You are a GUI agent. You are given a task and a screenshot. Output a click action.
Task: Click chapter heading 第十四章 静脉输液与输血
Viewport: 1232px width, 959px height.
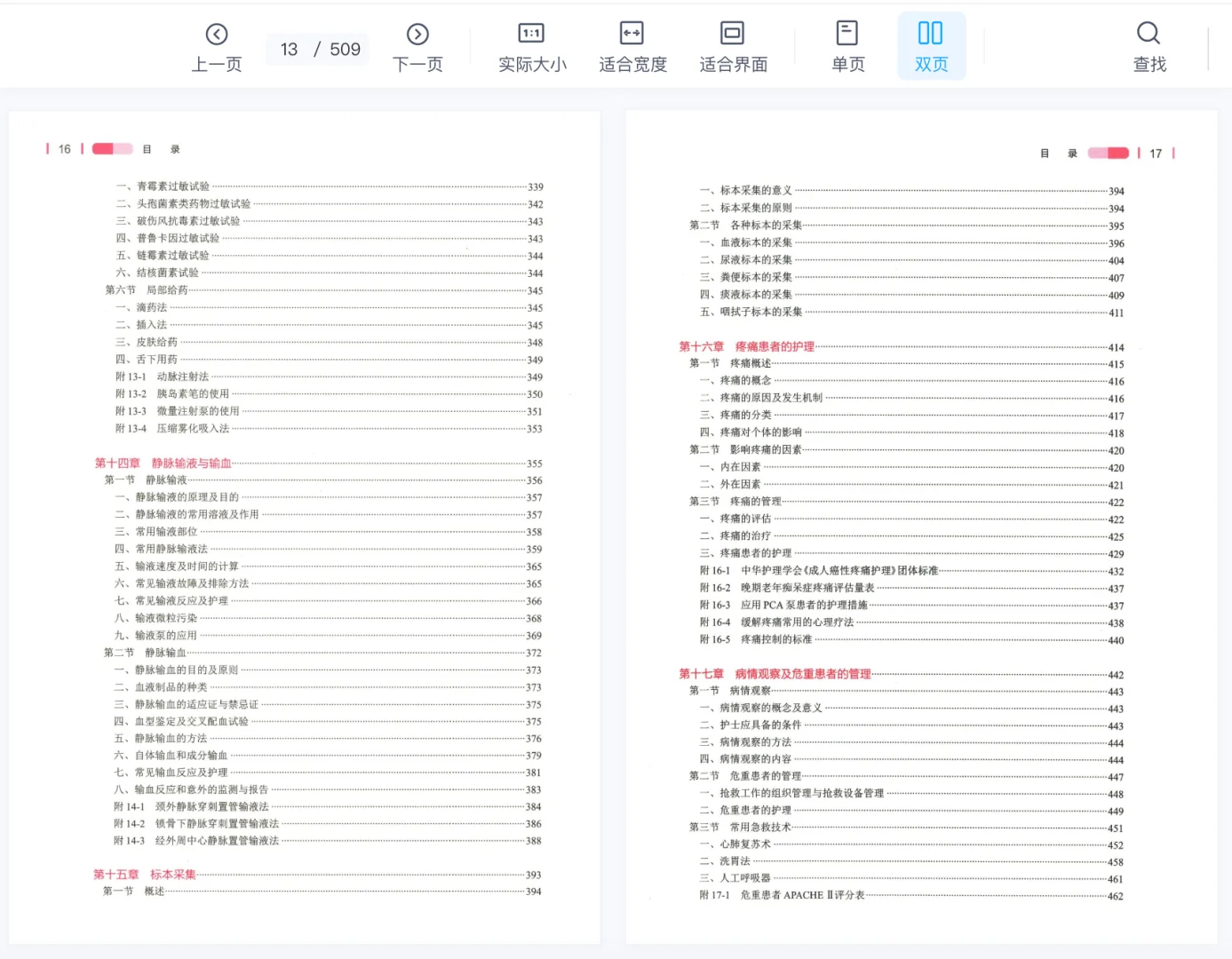[x=163, y=463]
